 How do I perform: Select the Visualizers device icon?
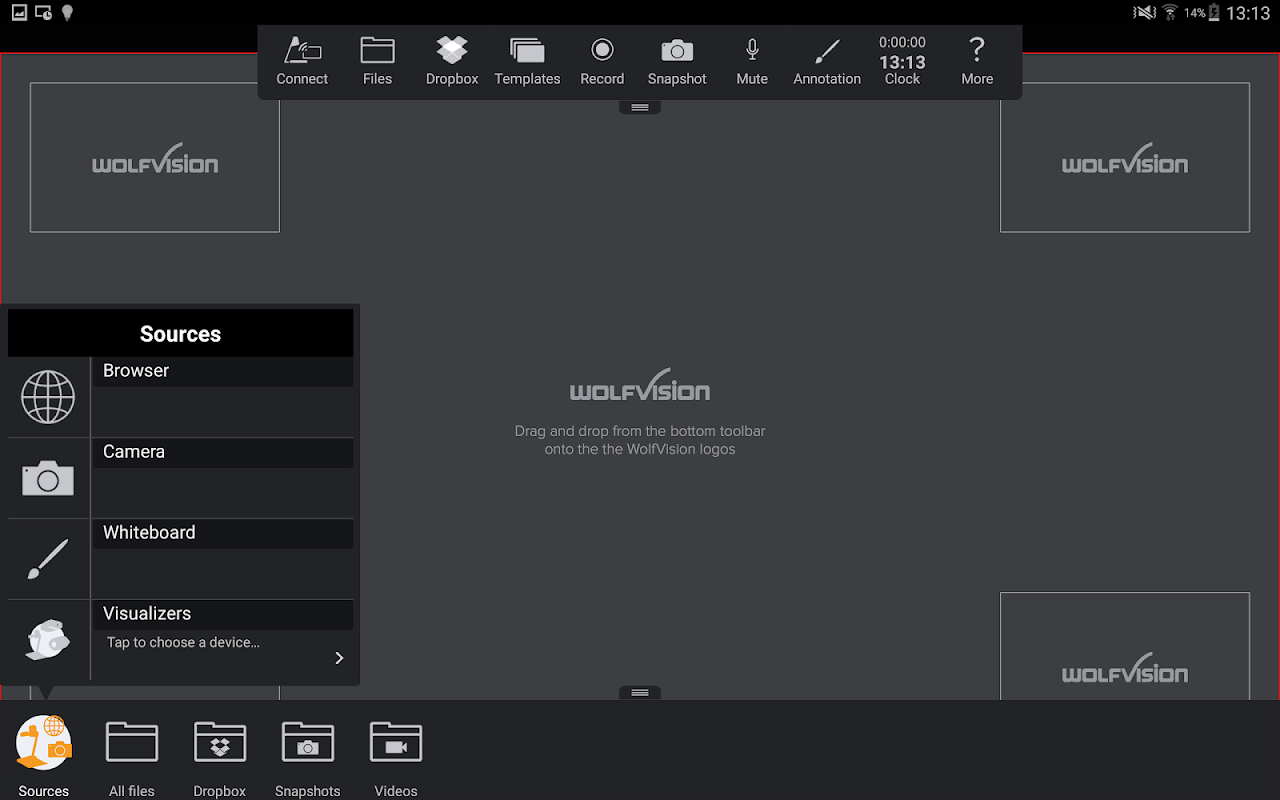(48, 640)
